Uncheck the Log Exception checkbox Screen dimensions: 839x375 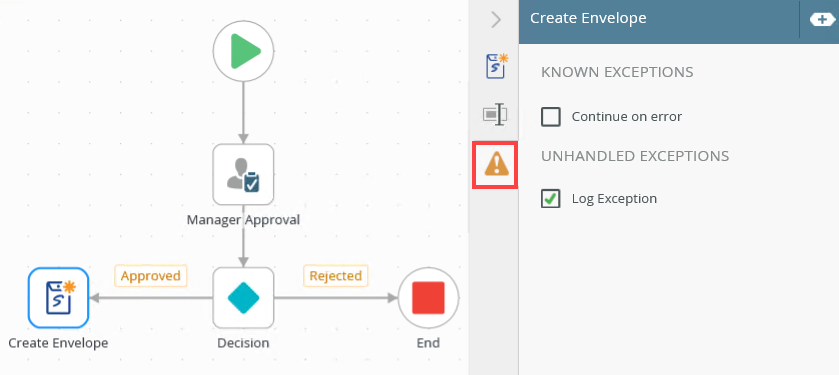pyautogui.click(x=551, y=198)
